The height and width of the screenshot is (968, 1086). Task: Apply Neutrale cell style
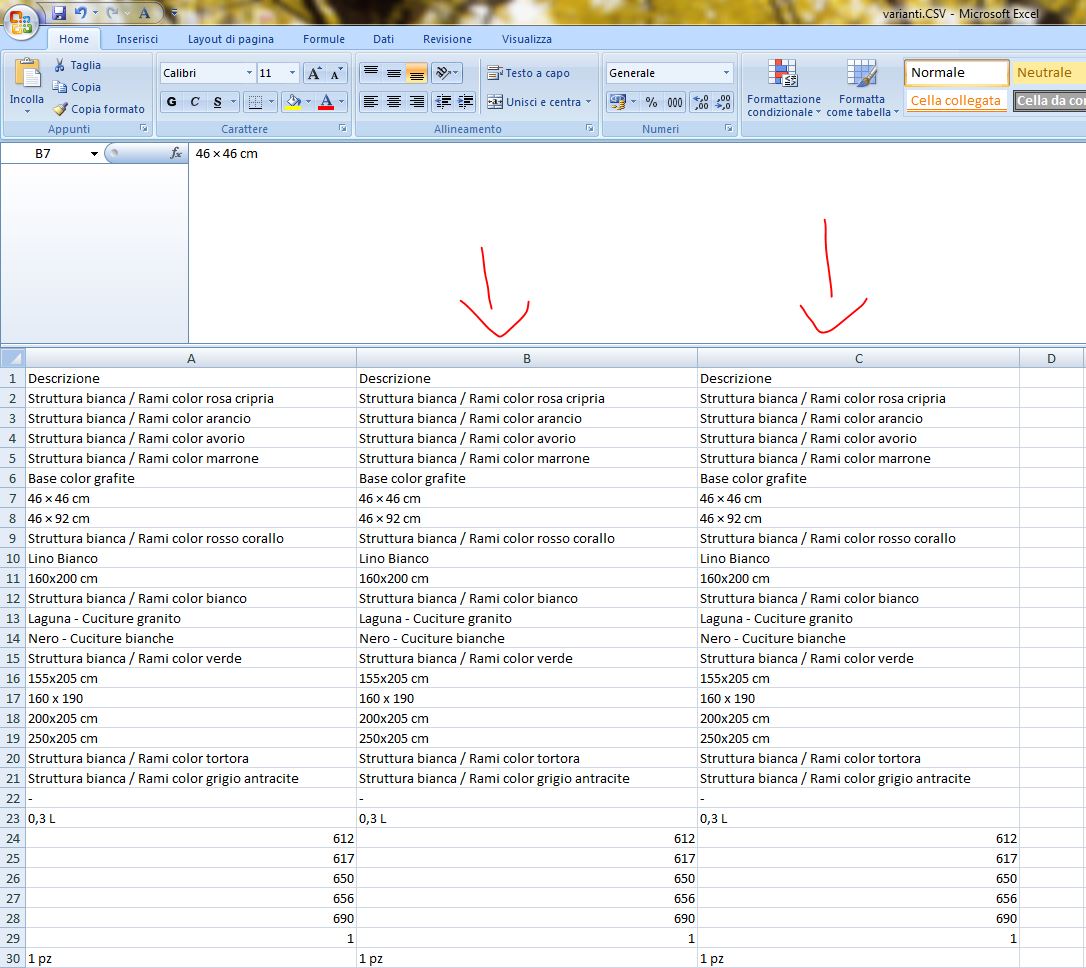(x=1049, y=73)
